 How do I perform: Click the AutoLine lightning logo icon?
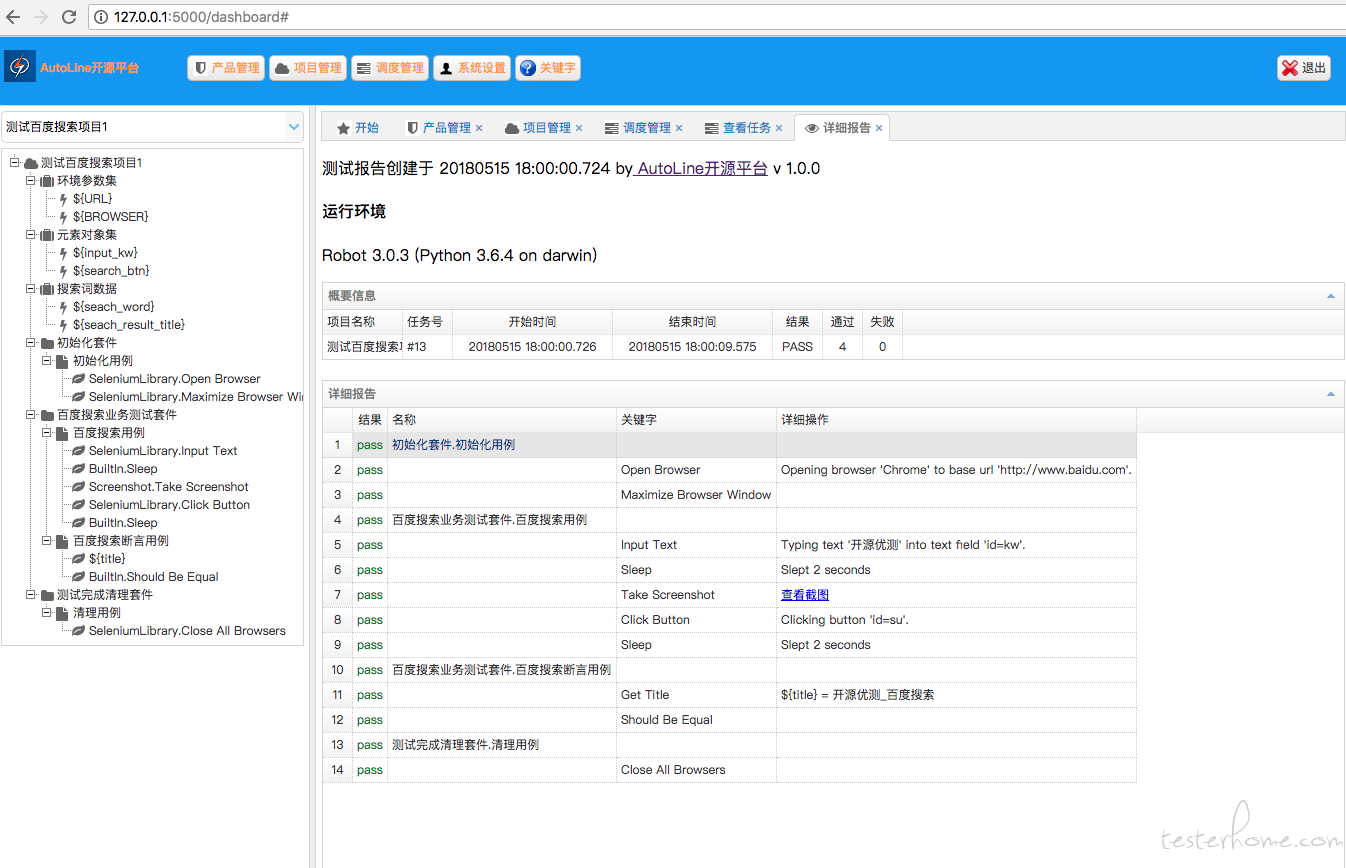(19, 67)
